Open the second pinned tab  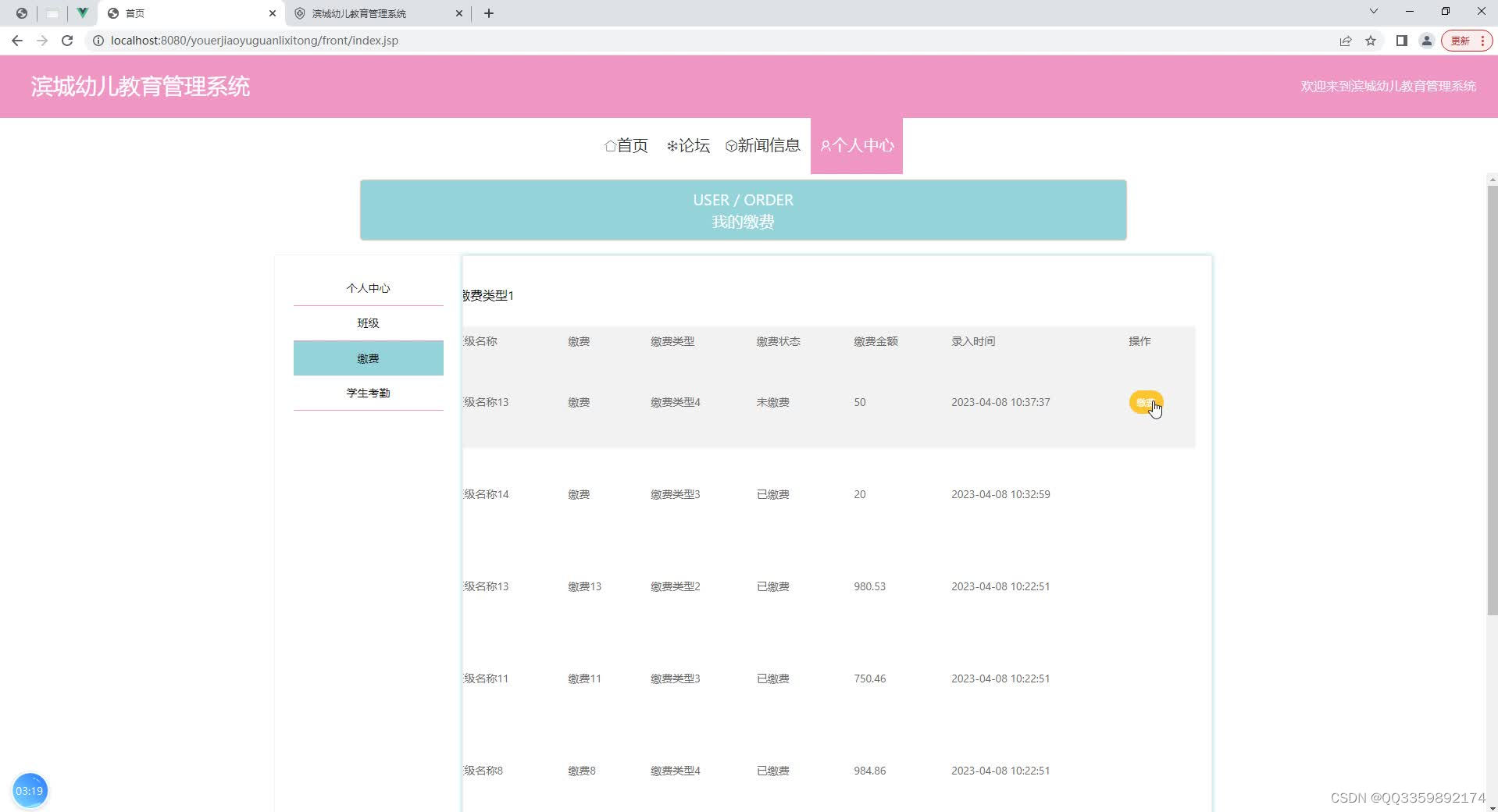click(52, 13)
